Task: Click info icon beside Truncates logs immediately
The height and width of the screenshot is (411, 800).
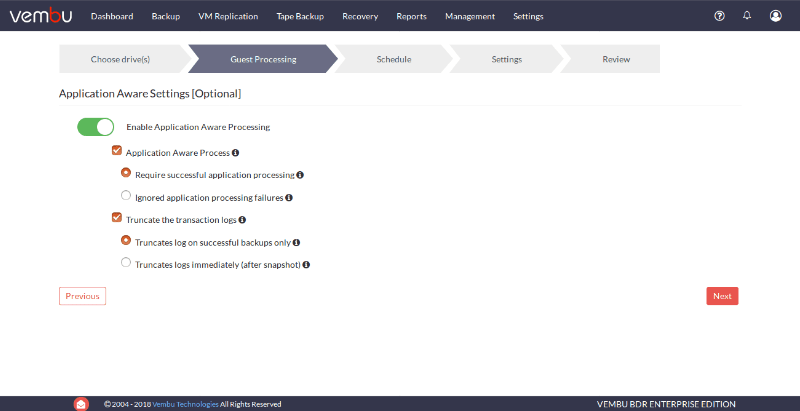Action: point(306,265)
